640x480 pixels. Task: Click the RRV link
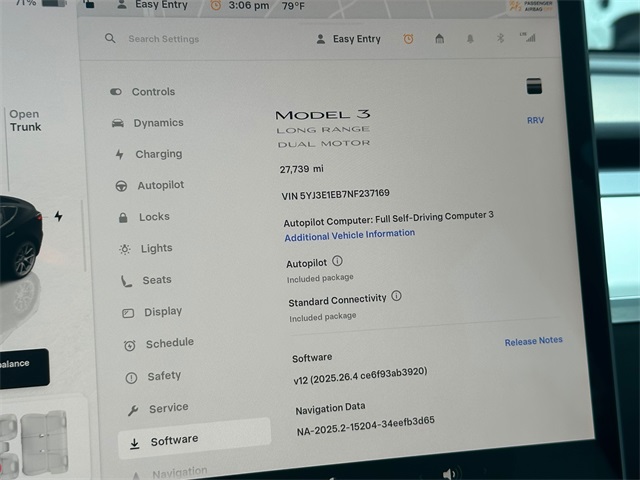tap(535, 120)
